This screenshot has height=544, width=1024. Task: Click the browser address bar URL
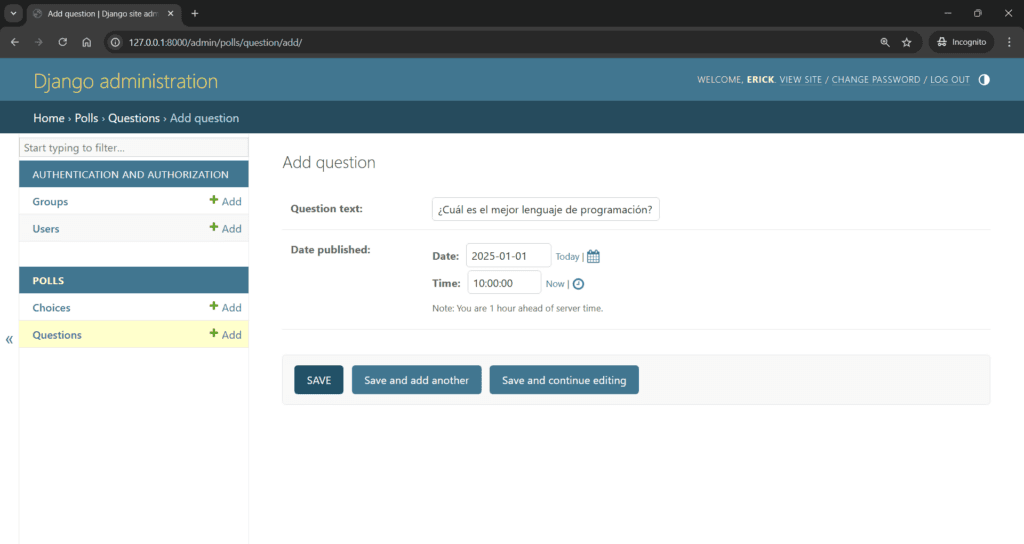tap(215, 42)
